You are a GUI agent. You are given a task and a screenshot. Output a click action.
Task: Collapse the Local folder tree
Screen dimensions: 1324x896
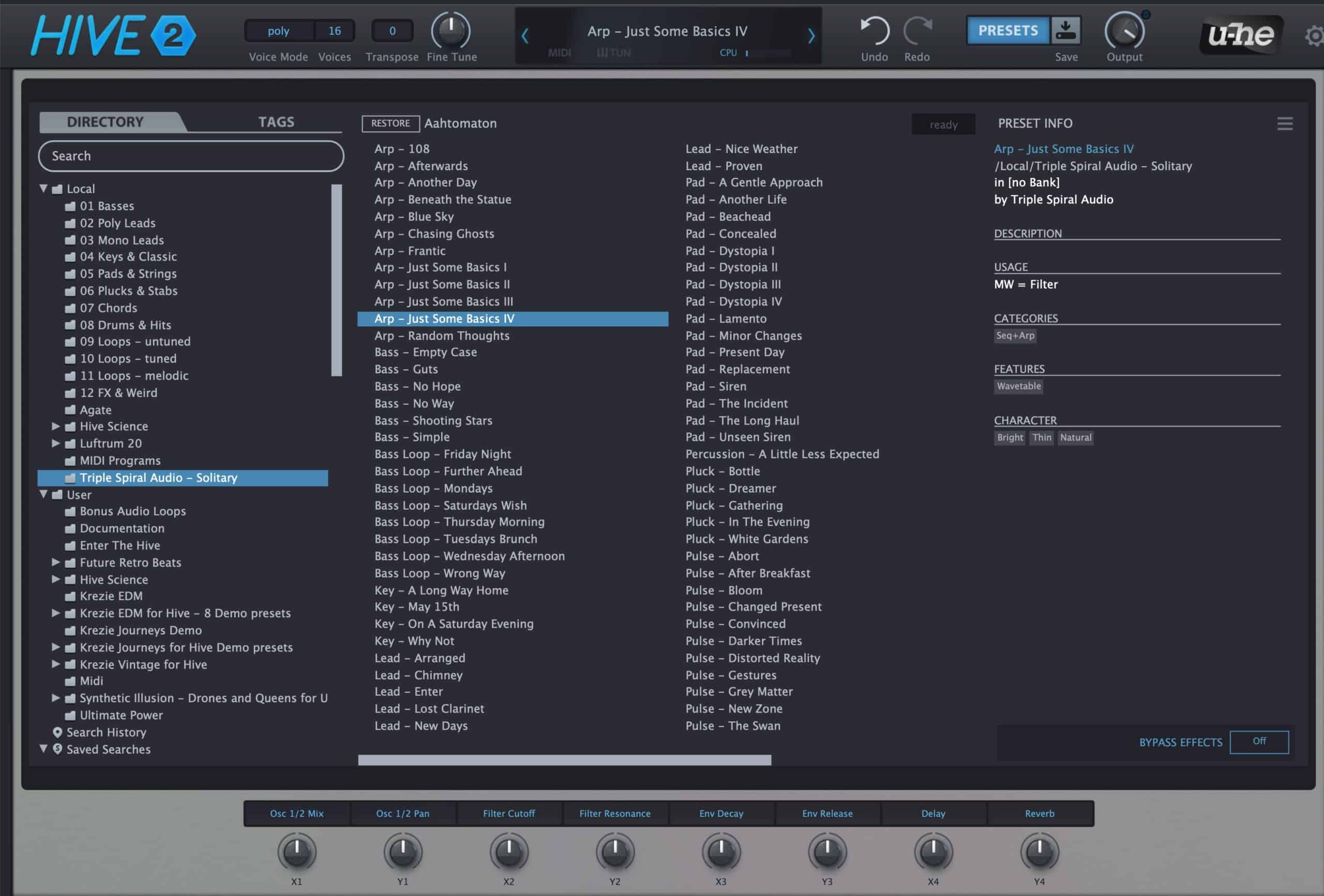[43, 189]
